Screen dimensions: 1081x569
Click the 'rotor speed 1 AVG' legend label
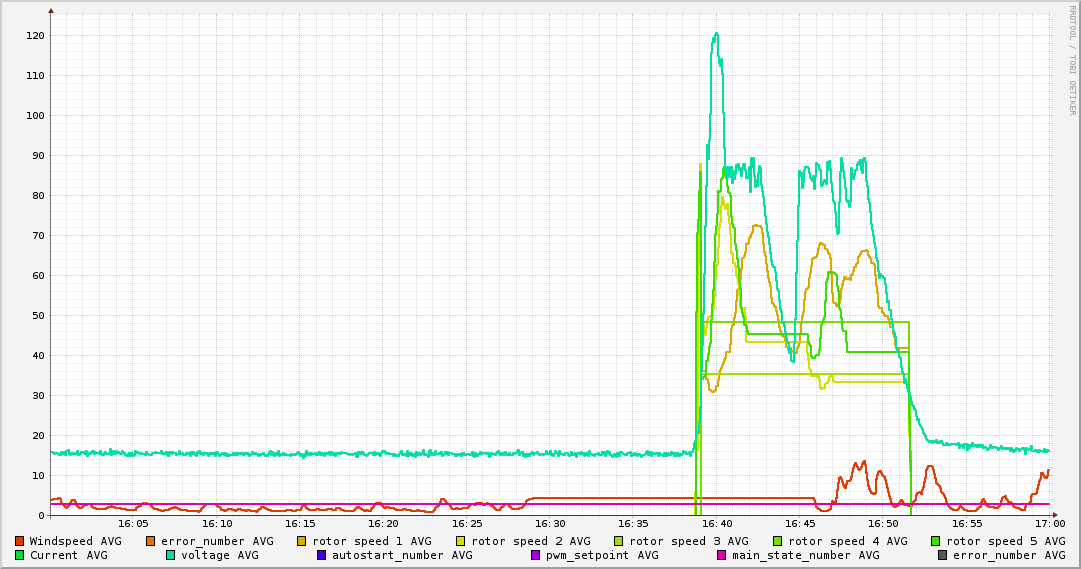372,541
